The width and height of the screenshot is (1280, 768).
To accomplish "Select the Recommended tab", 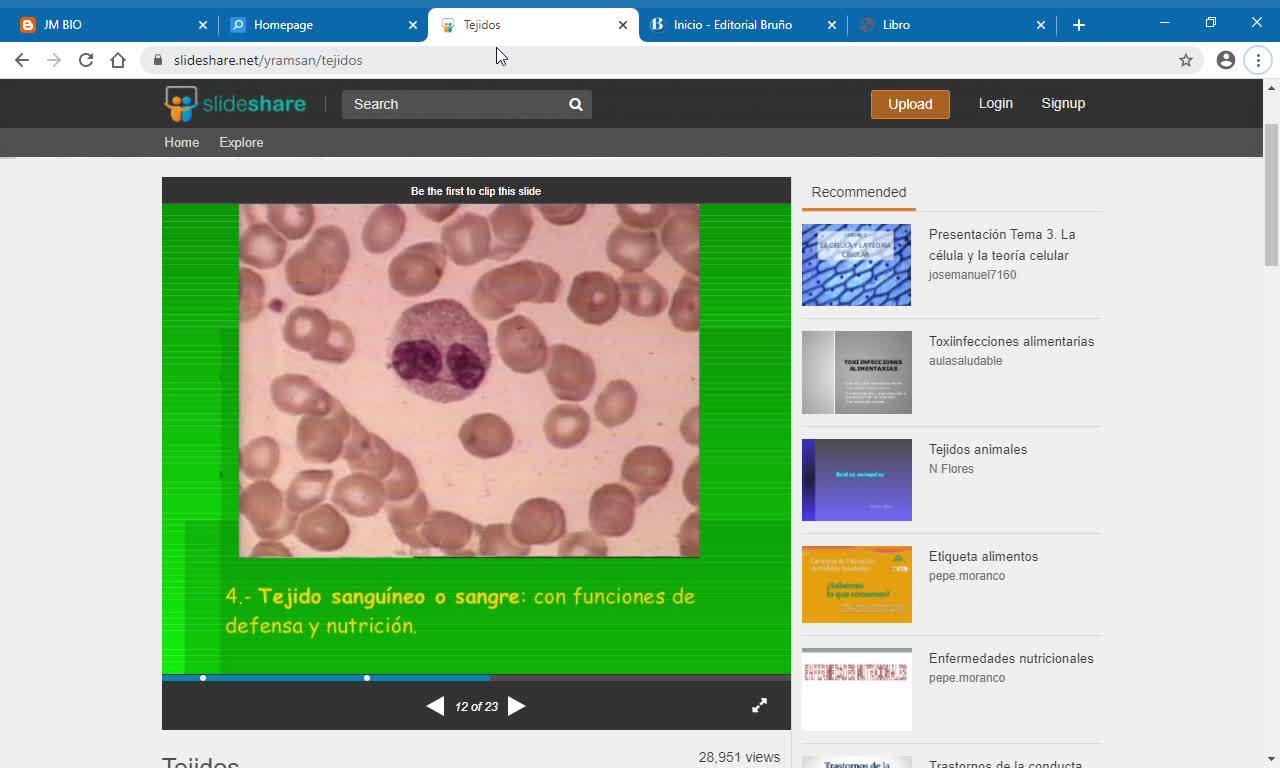I will tap(859, 193).
